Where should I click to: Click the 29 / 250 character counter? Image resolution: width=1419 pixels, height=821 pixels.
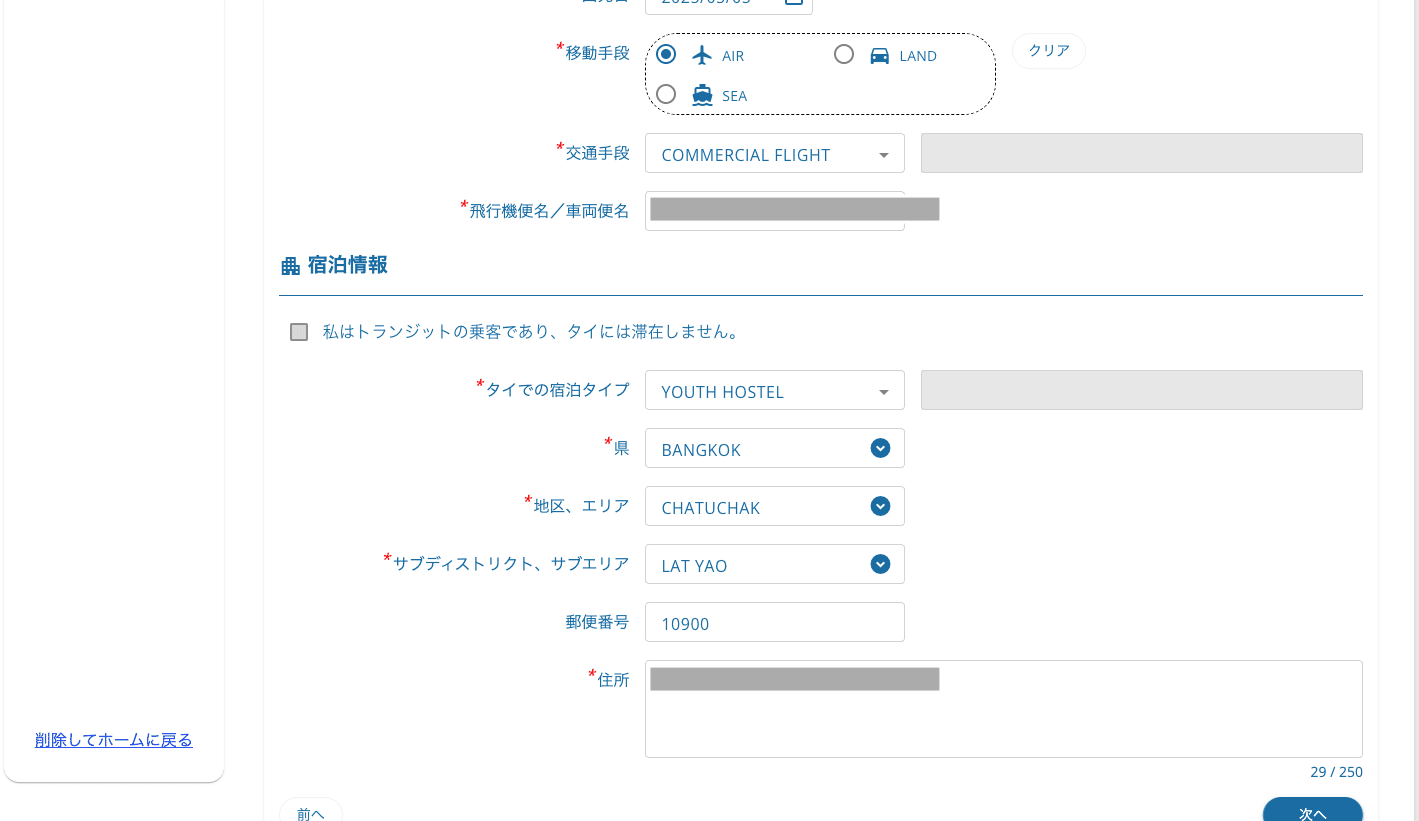click(x=1336, y=772)
